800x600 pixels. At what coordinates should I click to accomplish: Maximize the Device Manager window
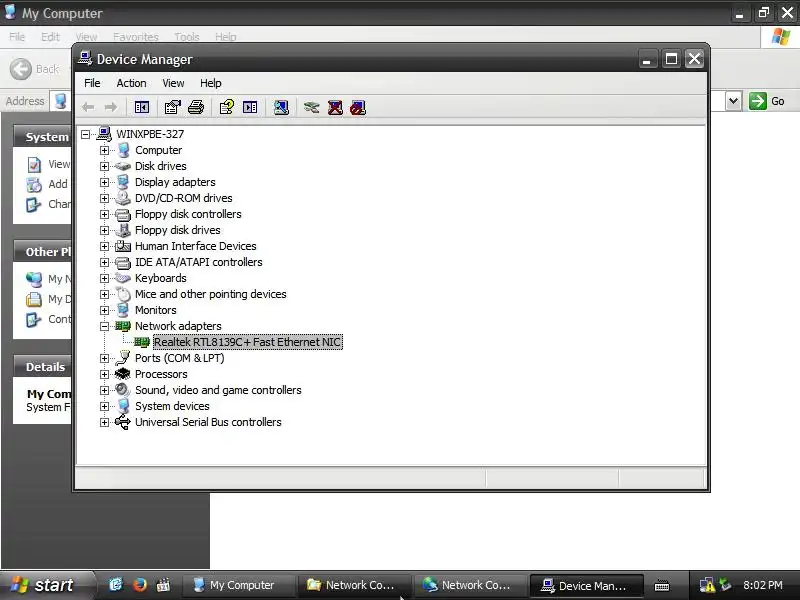tap(671, 59)
